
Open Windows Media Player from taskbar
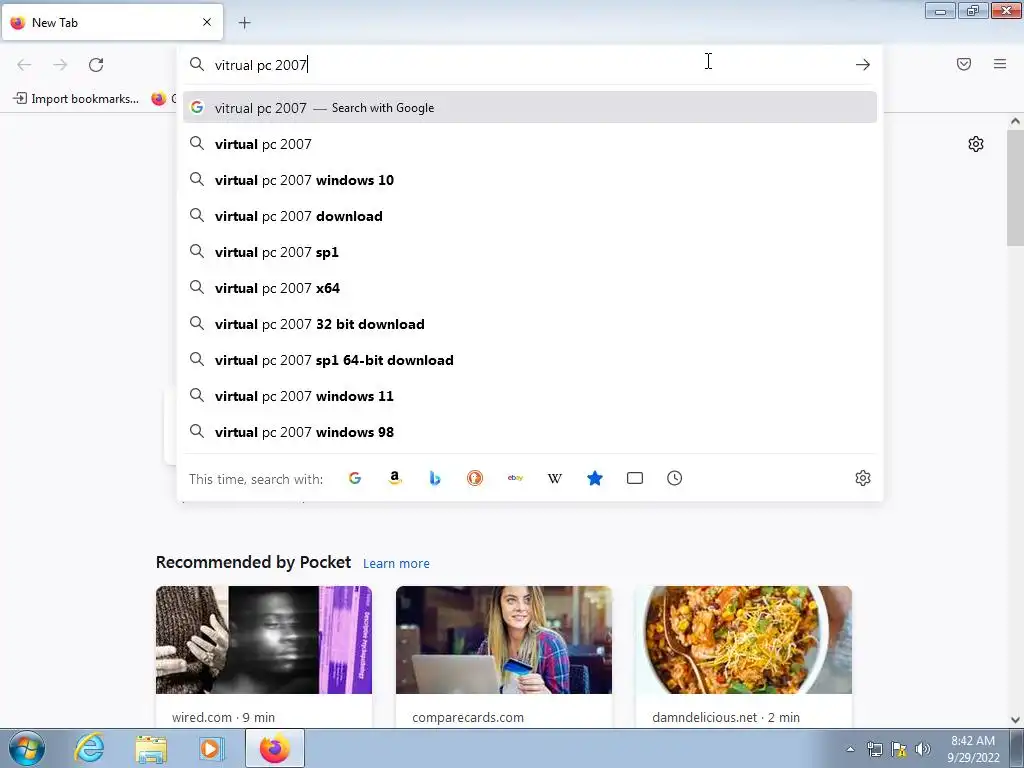pos(211,748)
